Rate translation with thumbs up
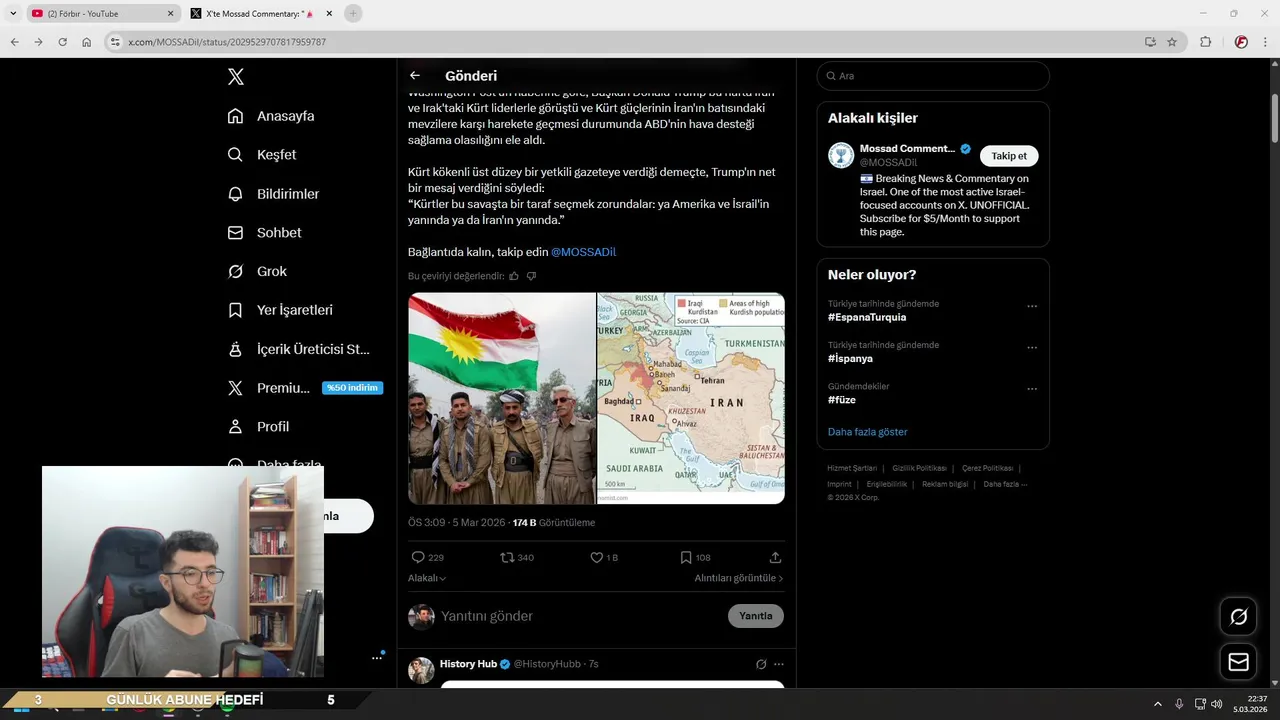 [514, 276]
